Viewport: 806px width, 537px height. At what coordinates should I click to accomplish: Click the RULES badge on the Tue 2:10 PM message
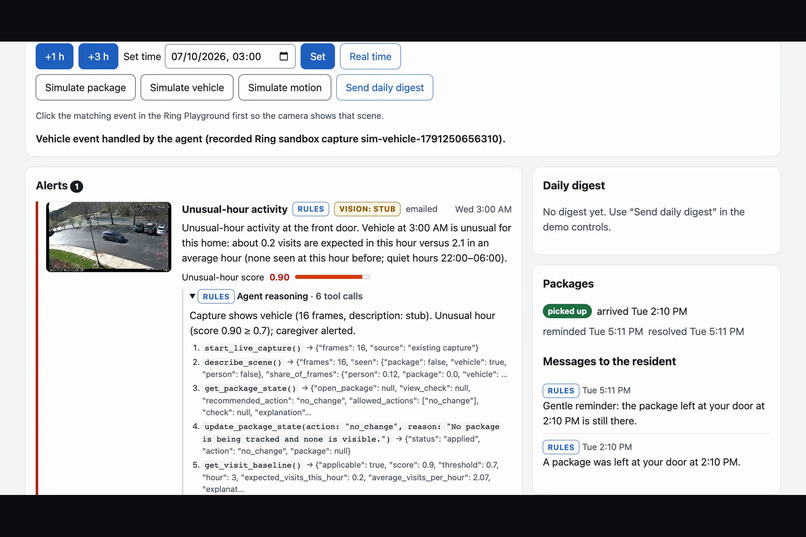[561, 447]
